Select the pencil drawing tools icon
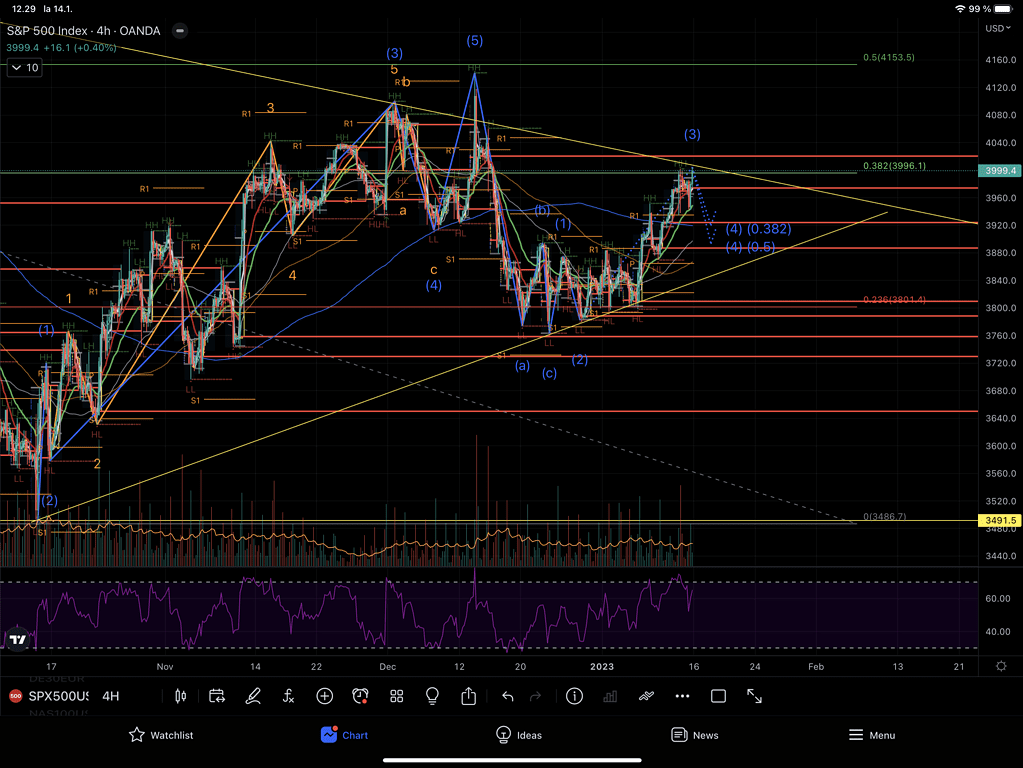The image size is (1023, 768). click(253, 696)
